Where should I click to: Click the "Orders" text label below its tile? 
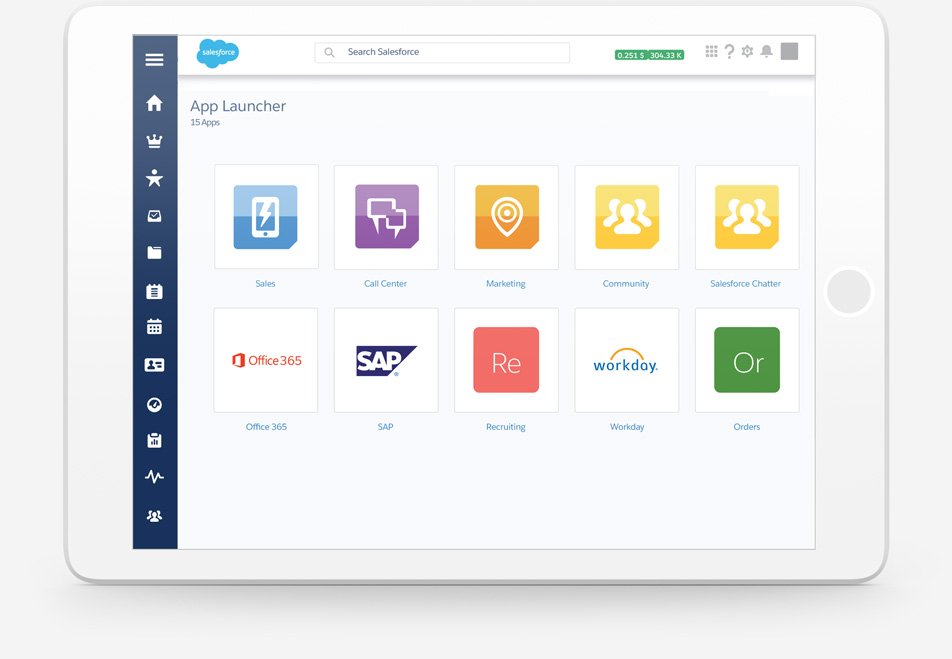pyautogui.click(x=747, y=427)
